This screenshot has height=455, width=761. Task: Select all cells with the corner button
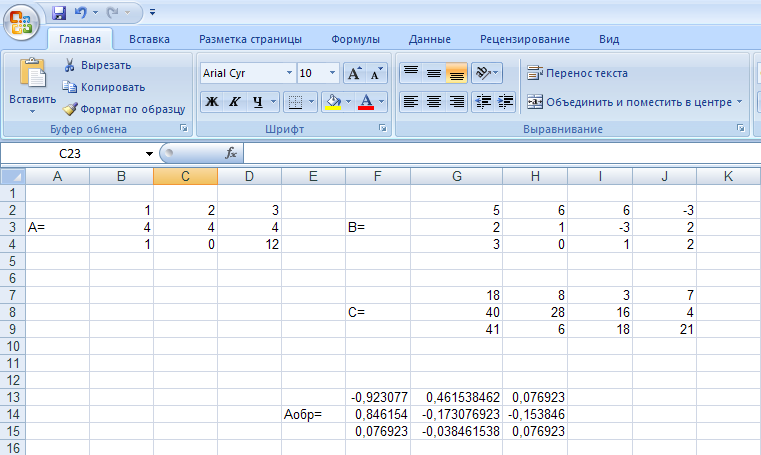point(13,176)
